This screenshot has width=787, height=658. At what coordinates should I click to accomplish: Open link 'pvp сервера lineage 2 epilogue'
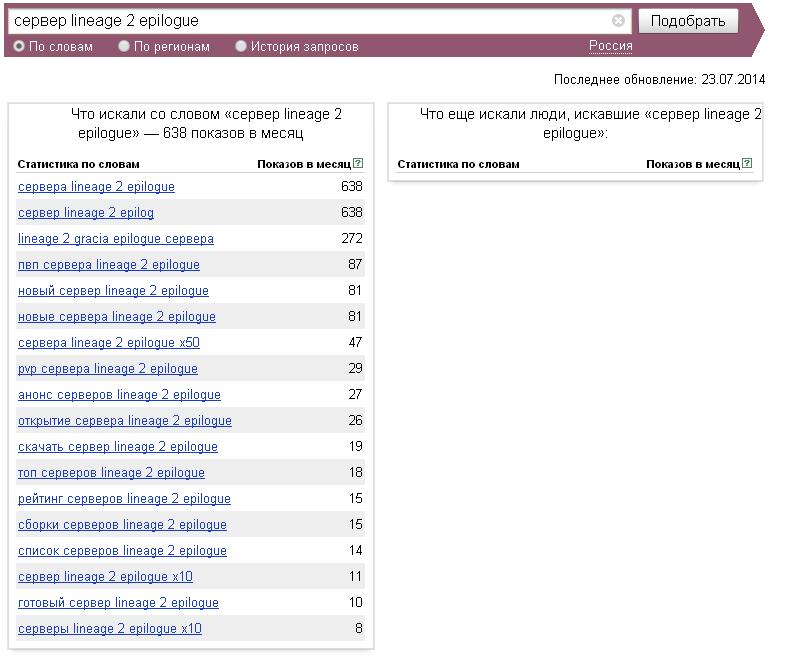(x=108, y=369)
